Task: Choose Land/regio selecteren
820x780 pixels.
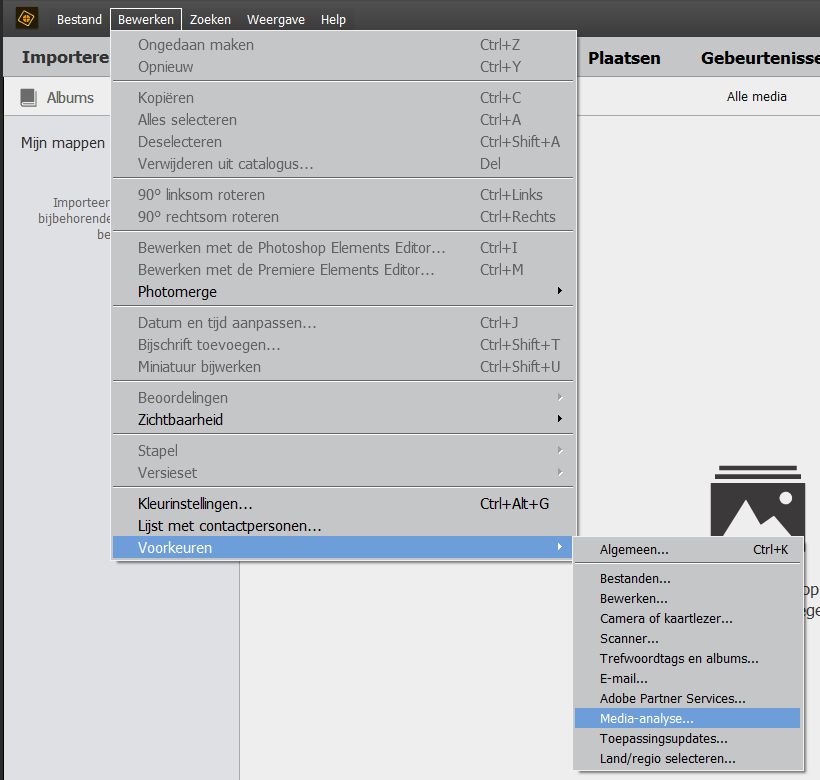Action: 688,758
